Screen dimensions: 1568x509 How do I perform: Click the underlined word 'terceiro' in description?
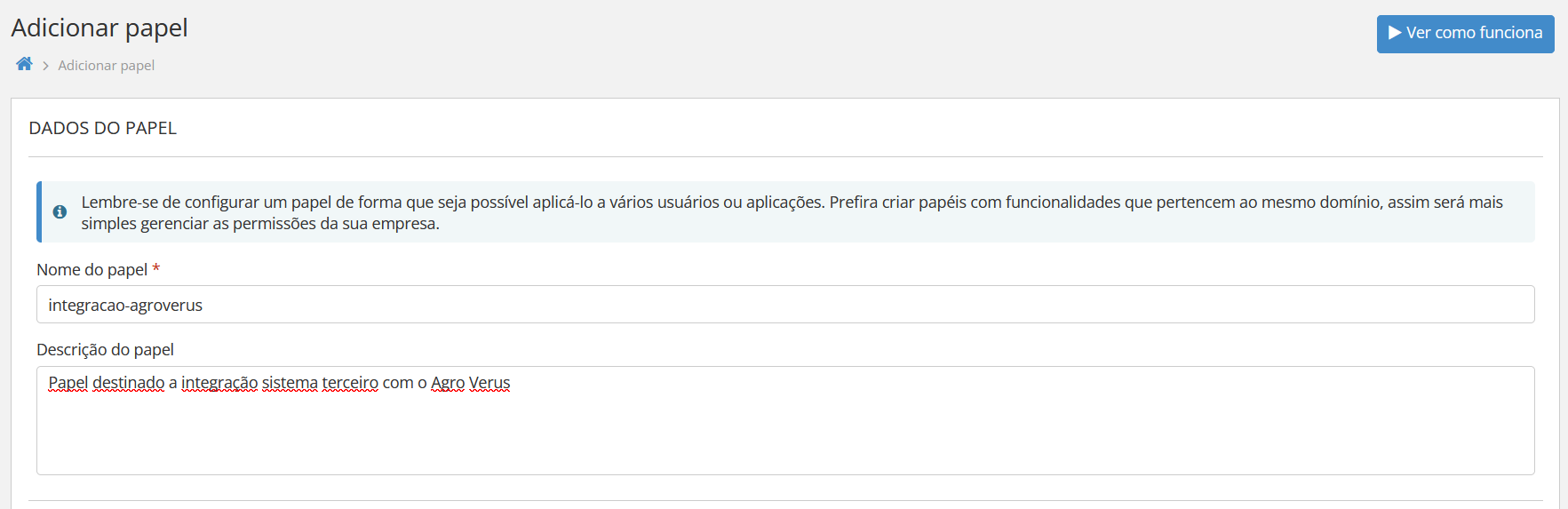tap(350, 383)
